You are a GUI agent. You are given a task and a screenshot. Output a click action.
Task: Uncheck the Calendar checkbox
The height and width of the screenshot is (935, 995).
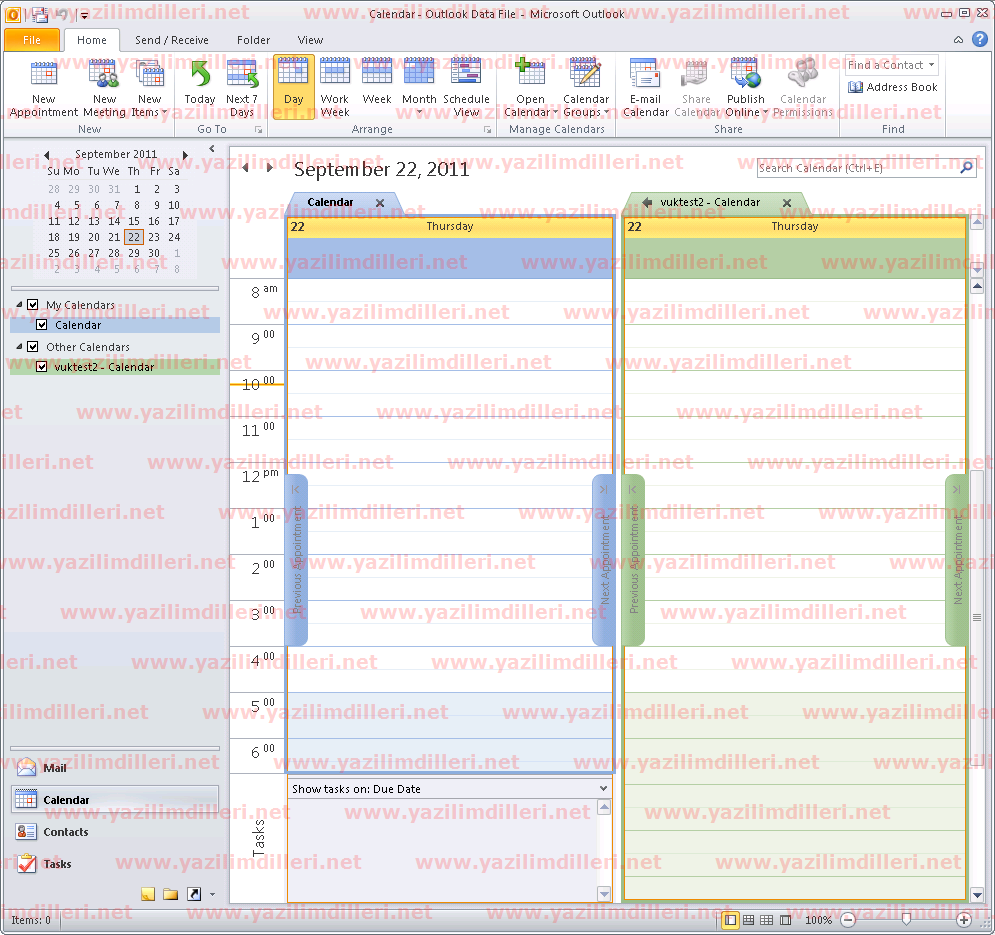point(42,325)
